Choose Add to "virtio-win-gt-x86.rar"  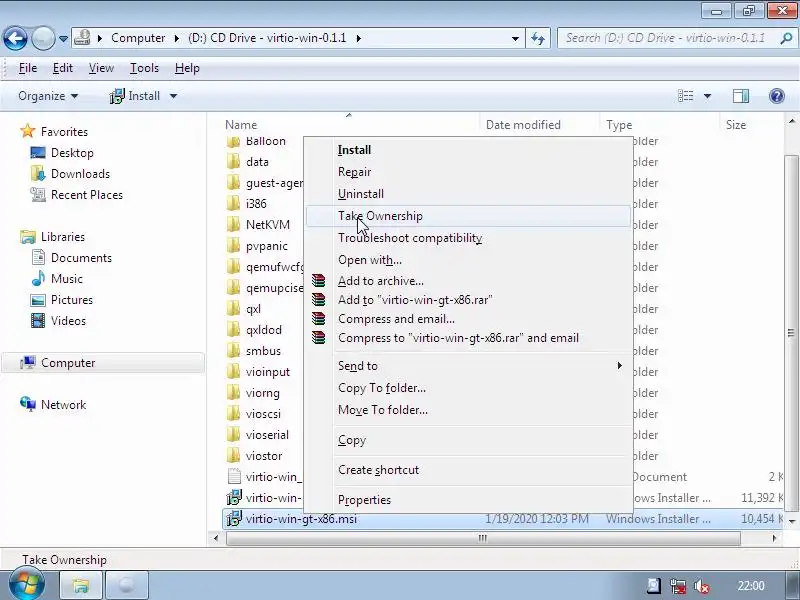coord(468,299)
